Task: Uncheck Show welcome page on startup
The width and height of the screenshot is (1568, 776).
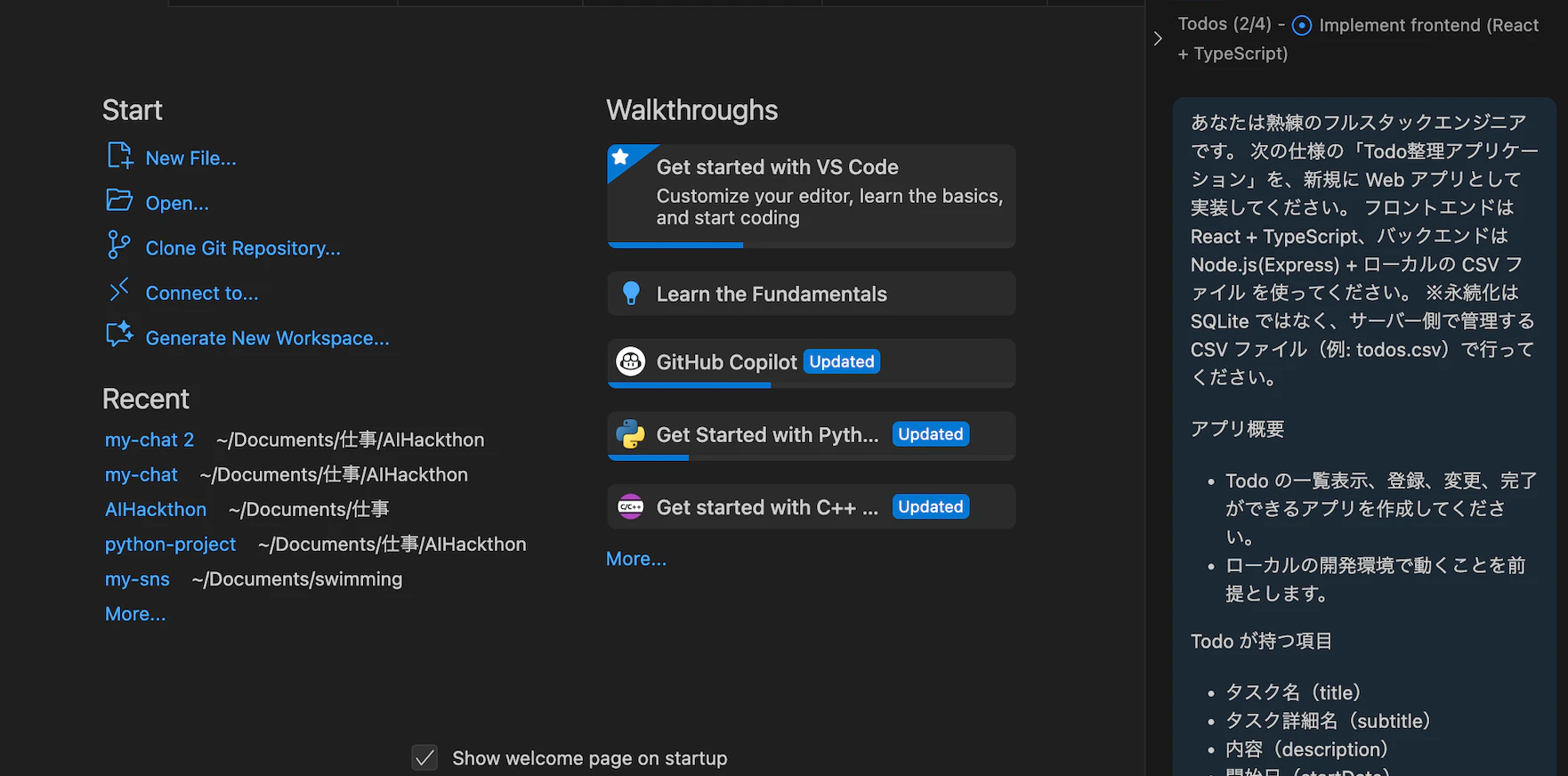Action: point(424,758)
